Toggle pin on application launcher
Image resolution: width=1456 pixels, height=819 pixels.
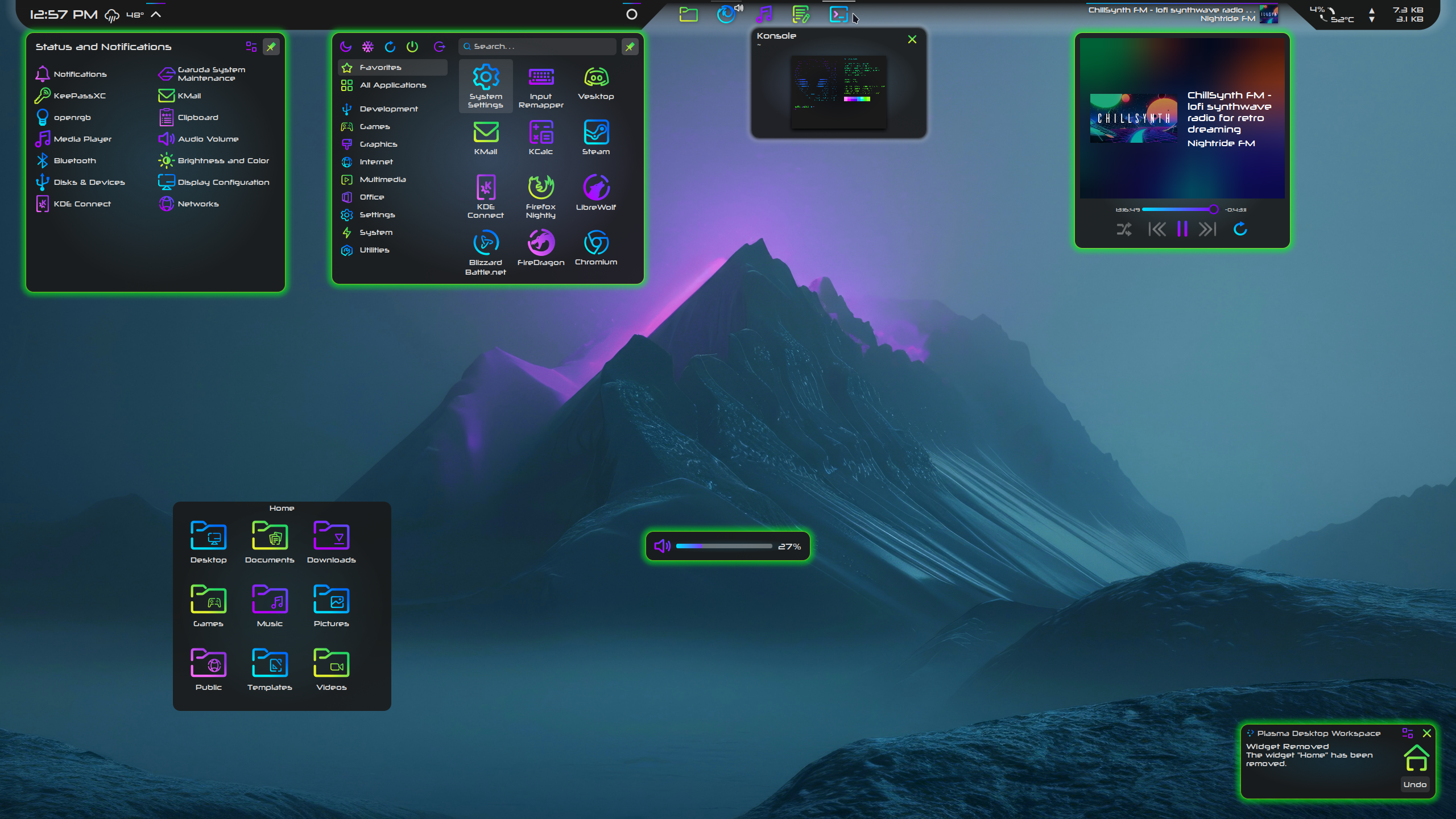coord(630,47)
